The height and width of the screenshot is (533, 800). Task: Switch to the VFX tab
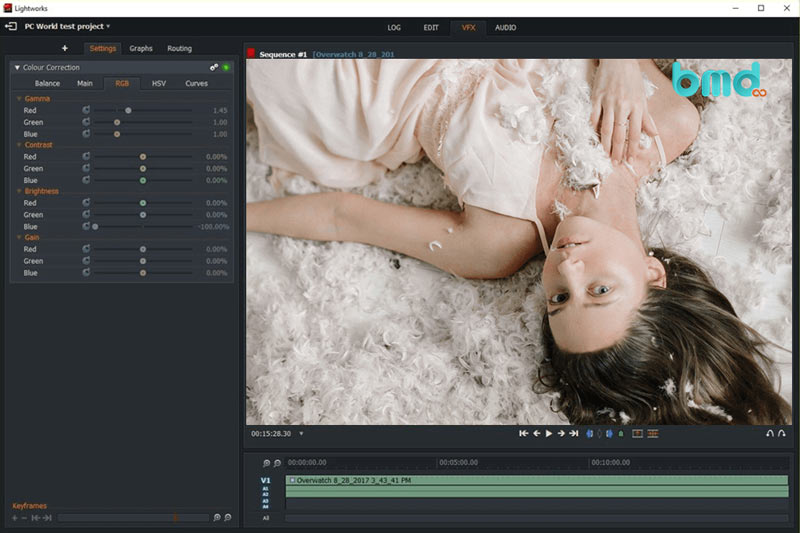tap(468, 28)
